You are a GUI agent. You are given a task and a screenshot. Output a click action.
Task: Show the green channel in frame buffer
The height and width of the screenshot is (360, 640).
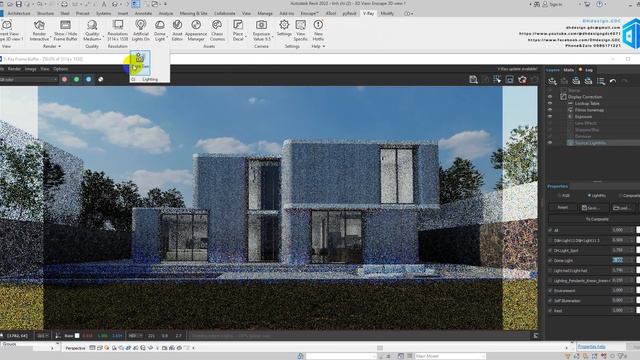click(76, 79)
